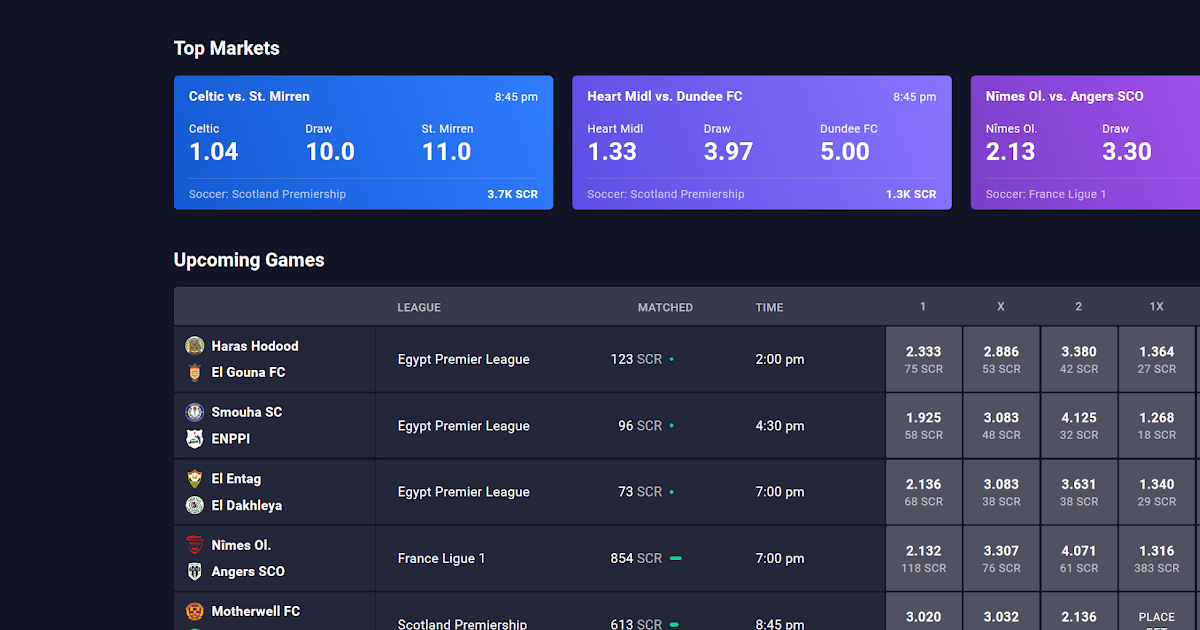Image resolution: width=1200 pixels, height=630 pixels.
Task: Click the X column header
Action: (x=1001, y=307)
